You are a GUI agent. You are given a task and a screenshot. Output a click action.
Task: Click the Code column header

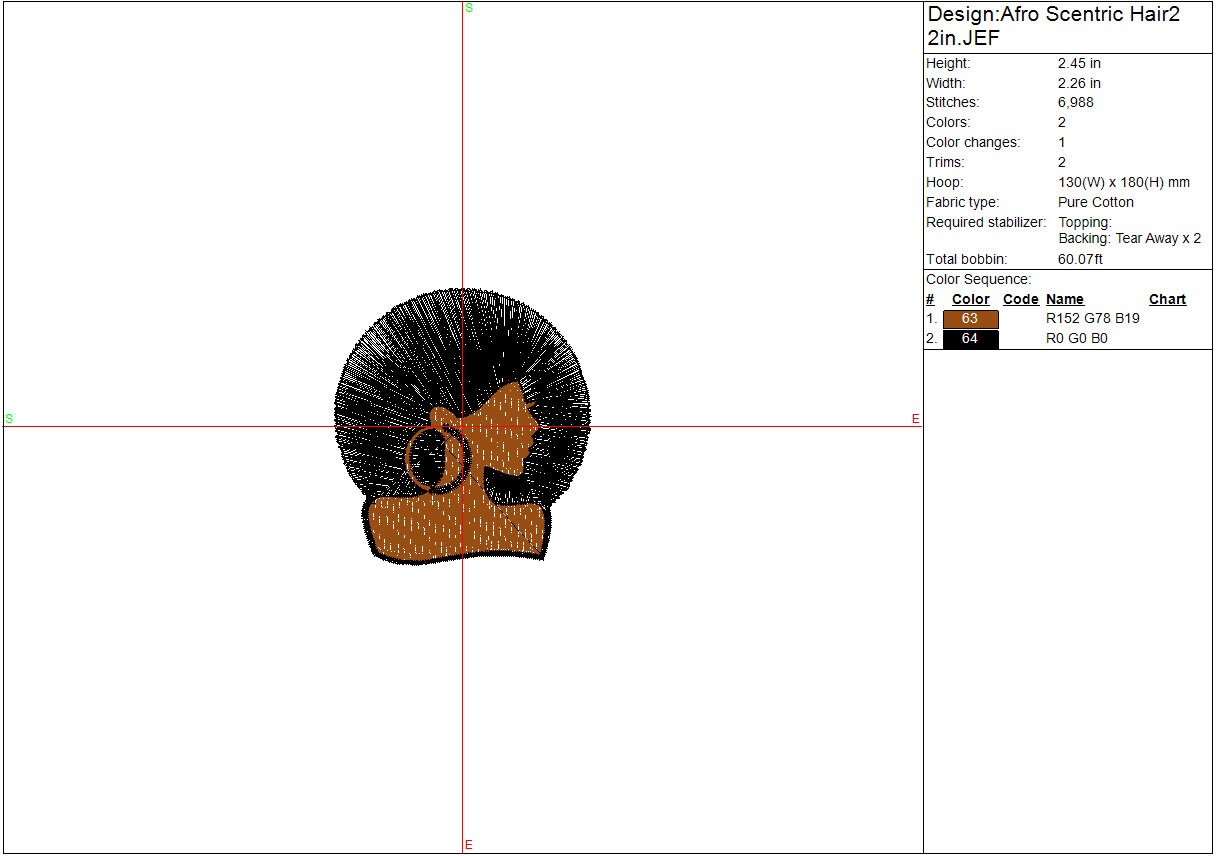click(1020, 299)
